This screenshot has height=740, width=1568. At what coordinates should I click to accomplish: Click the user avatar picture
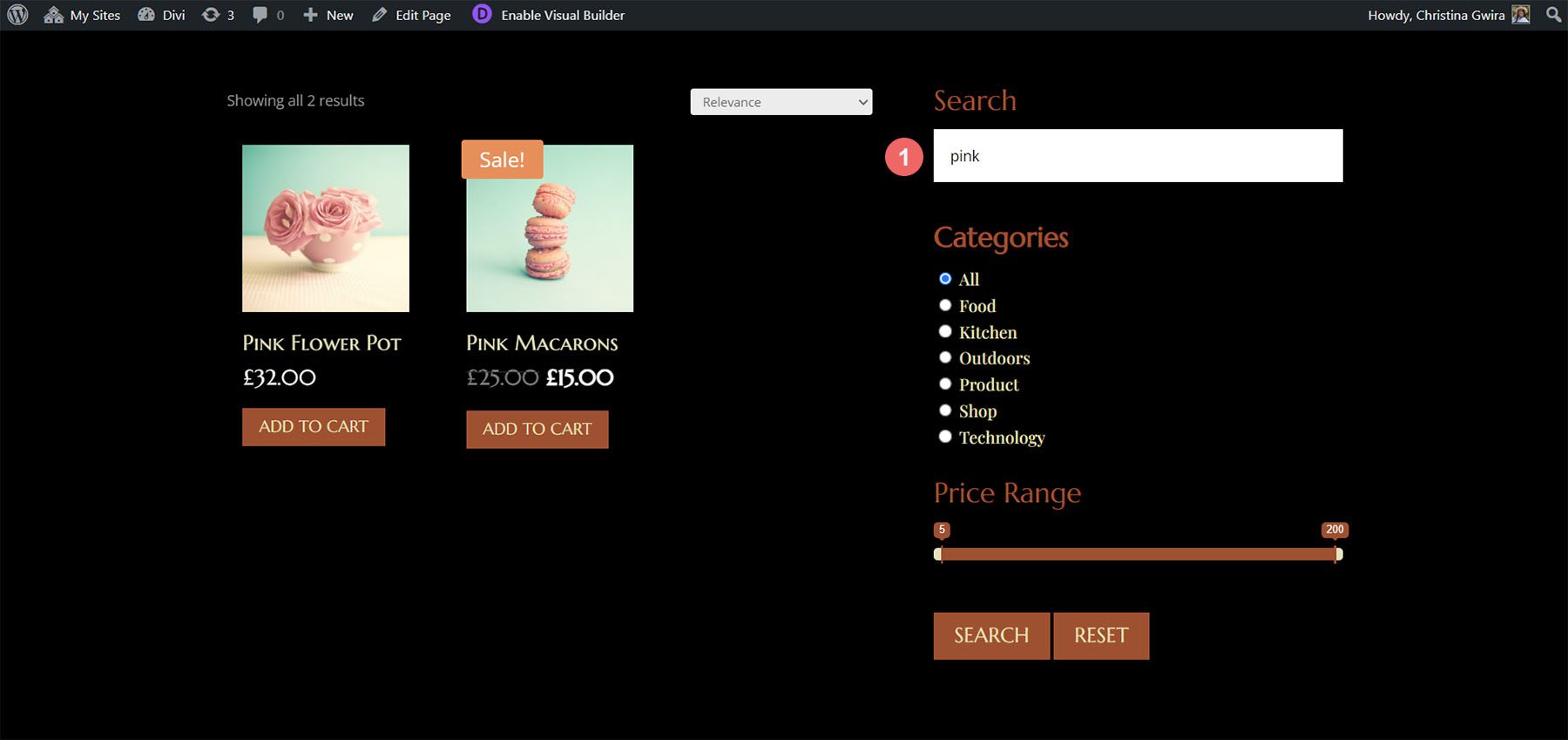click(1520, 15)
